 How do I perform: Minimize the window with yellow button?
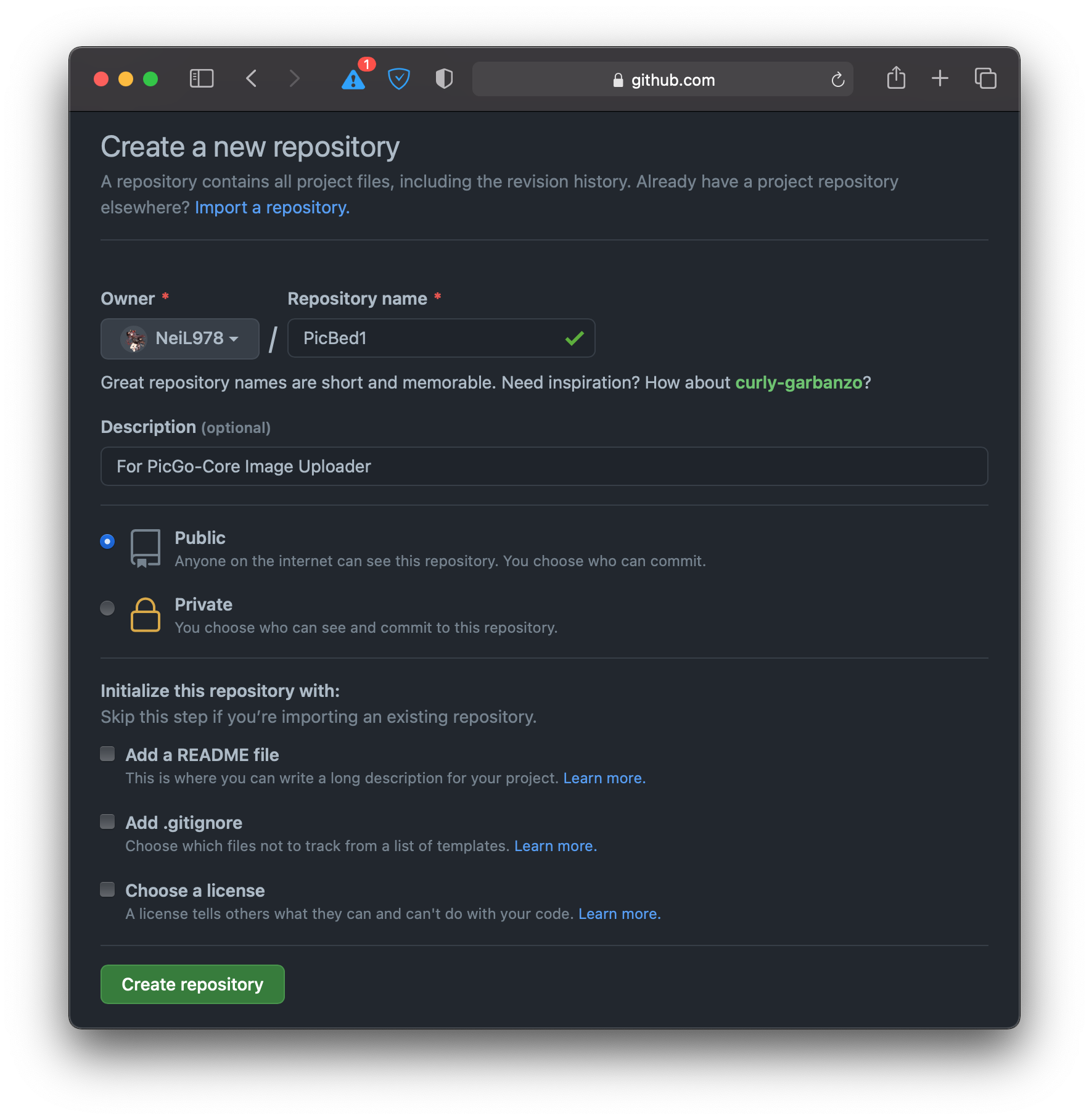point(126,79)
